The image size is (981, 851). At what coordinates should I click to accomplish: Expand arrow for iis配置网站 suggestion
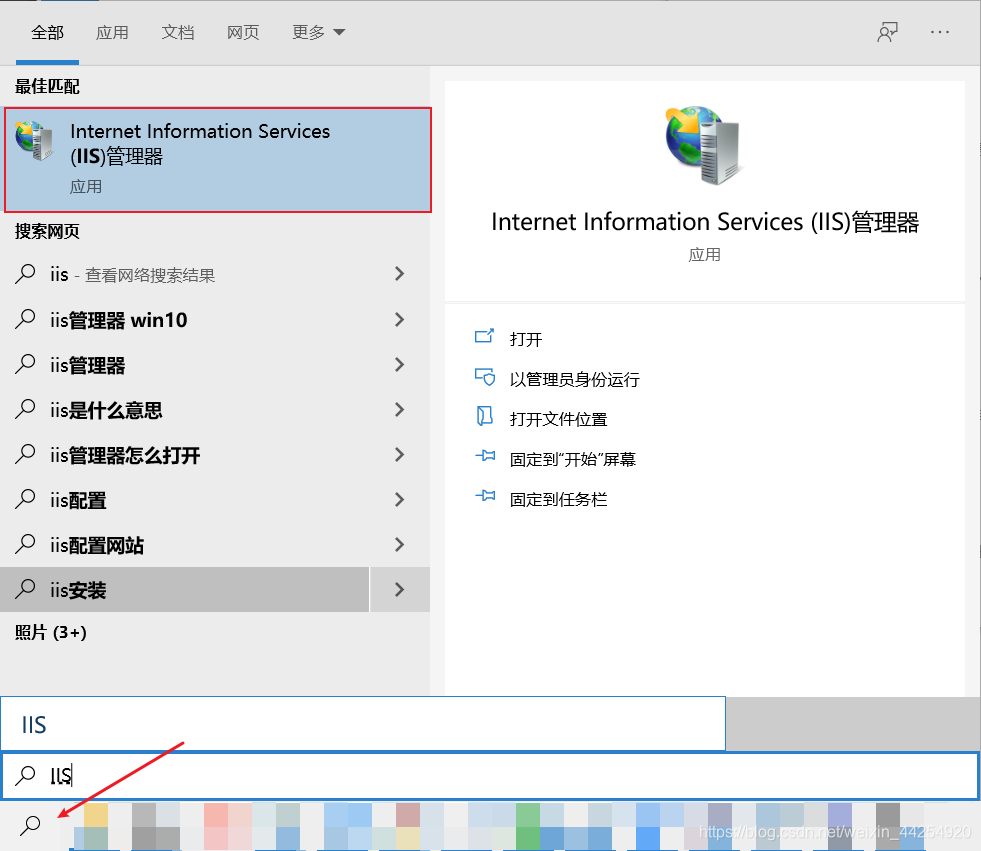click(399, 544)
